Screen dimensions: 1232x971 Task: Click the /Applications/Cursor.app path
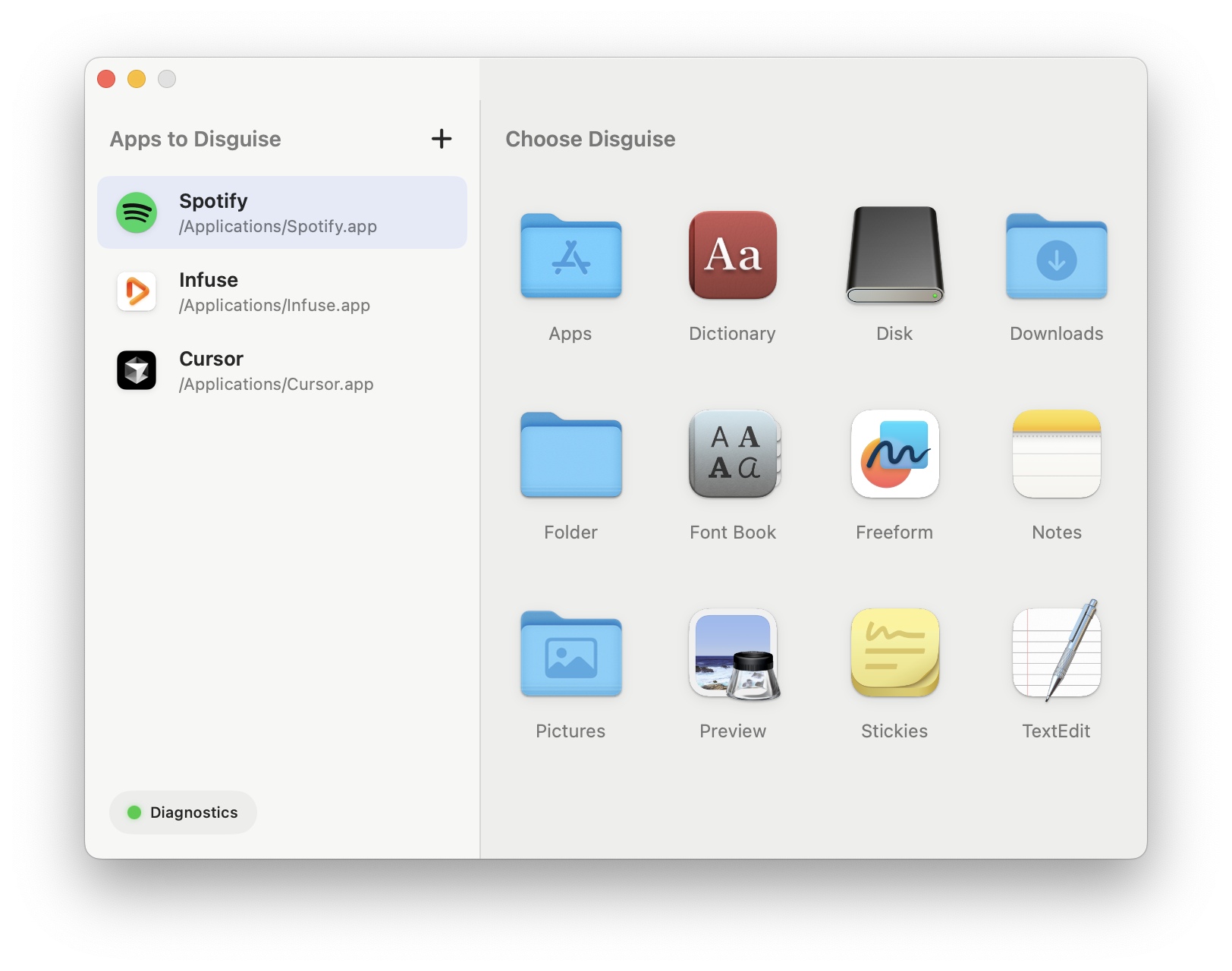click(x=276, y=385)
